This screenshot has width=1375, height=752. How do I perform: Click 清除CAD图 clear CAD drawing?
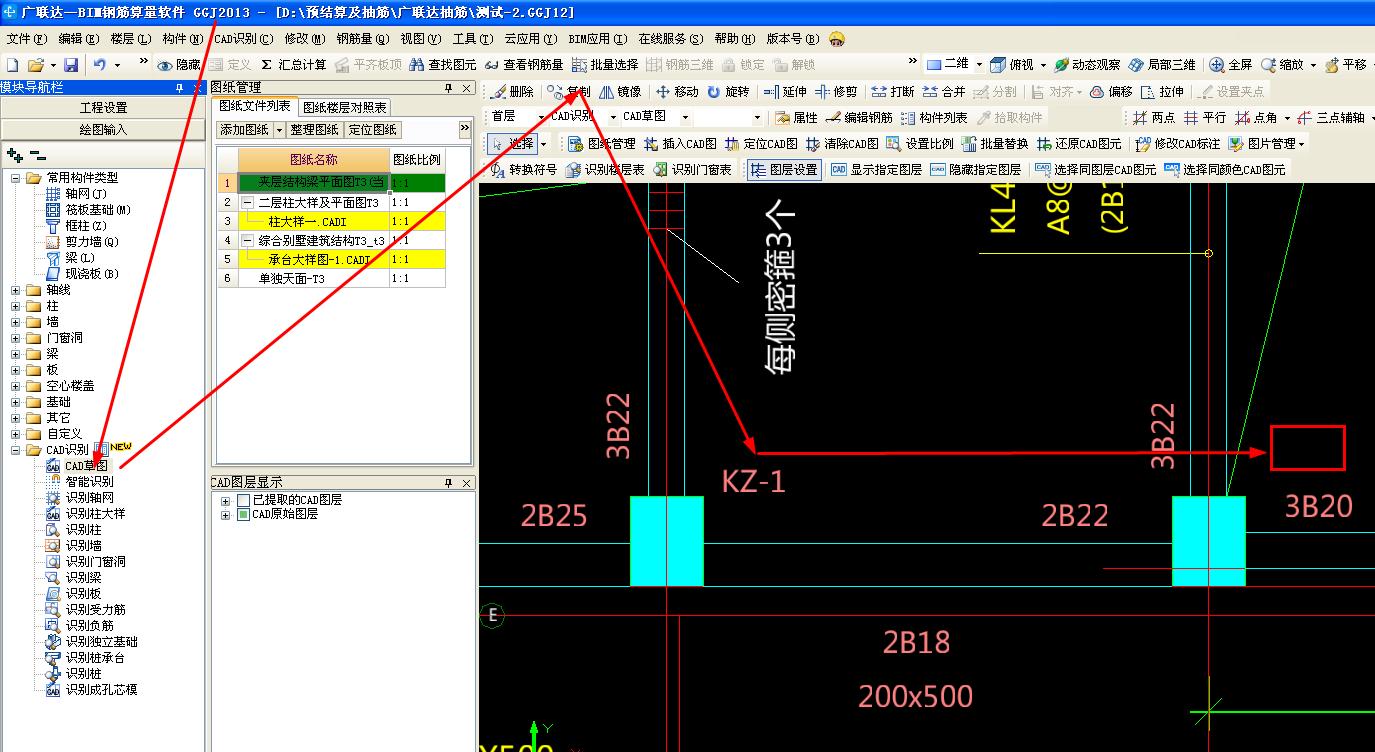pyautogui.click(x=843, y=143)
